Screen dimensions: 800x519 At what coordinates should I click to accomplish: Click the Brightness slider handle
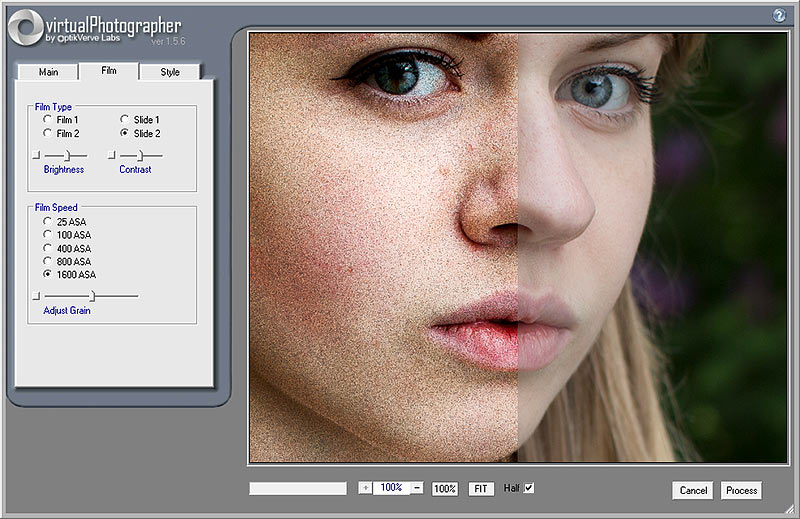tap(67, 155)
